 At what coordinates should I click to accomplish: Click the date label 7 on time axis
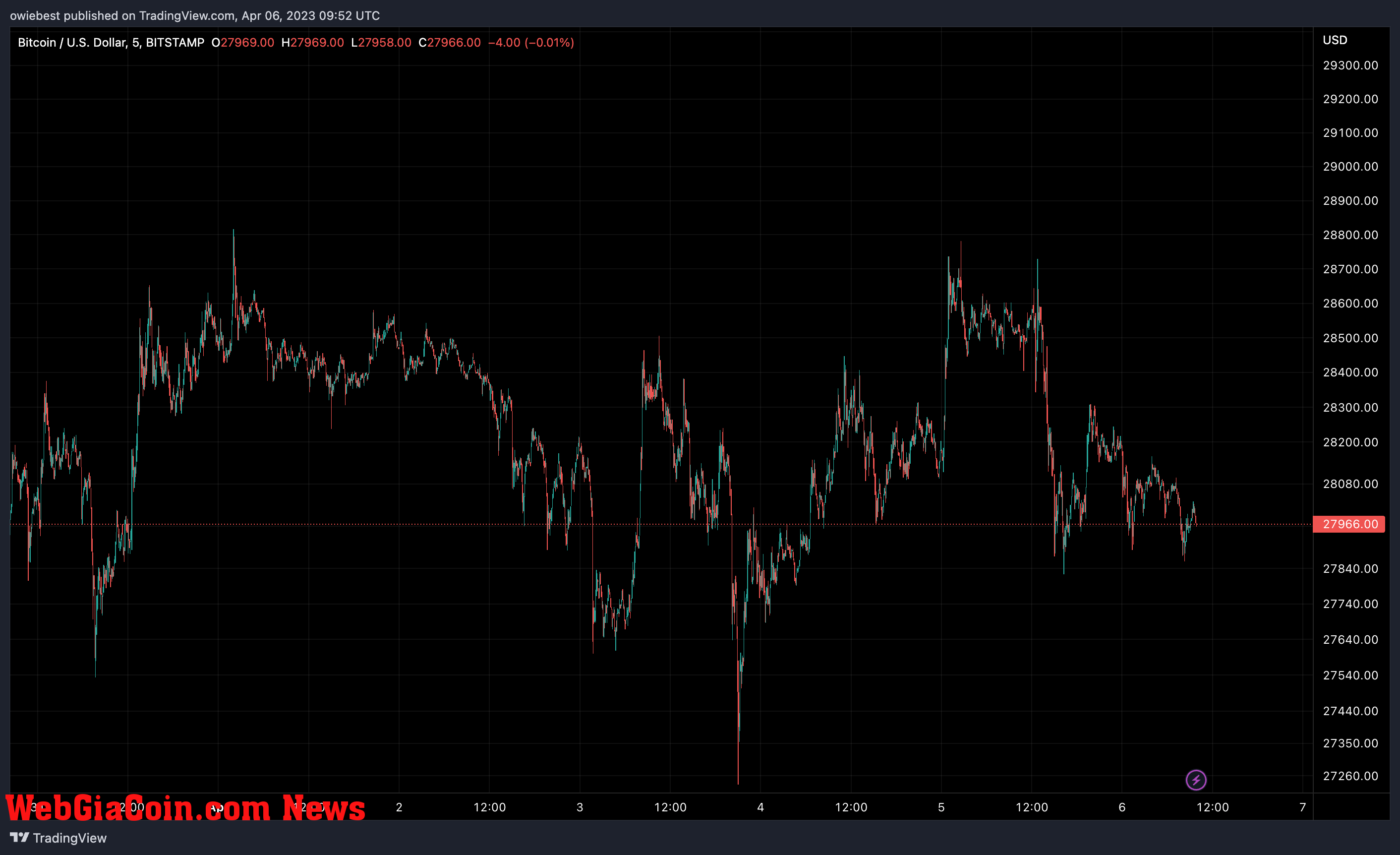(x=1302, y=807)
